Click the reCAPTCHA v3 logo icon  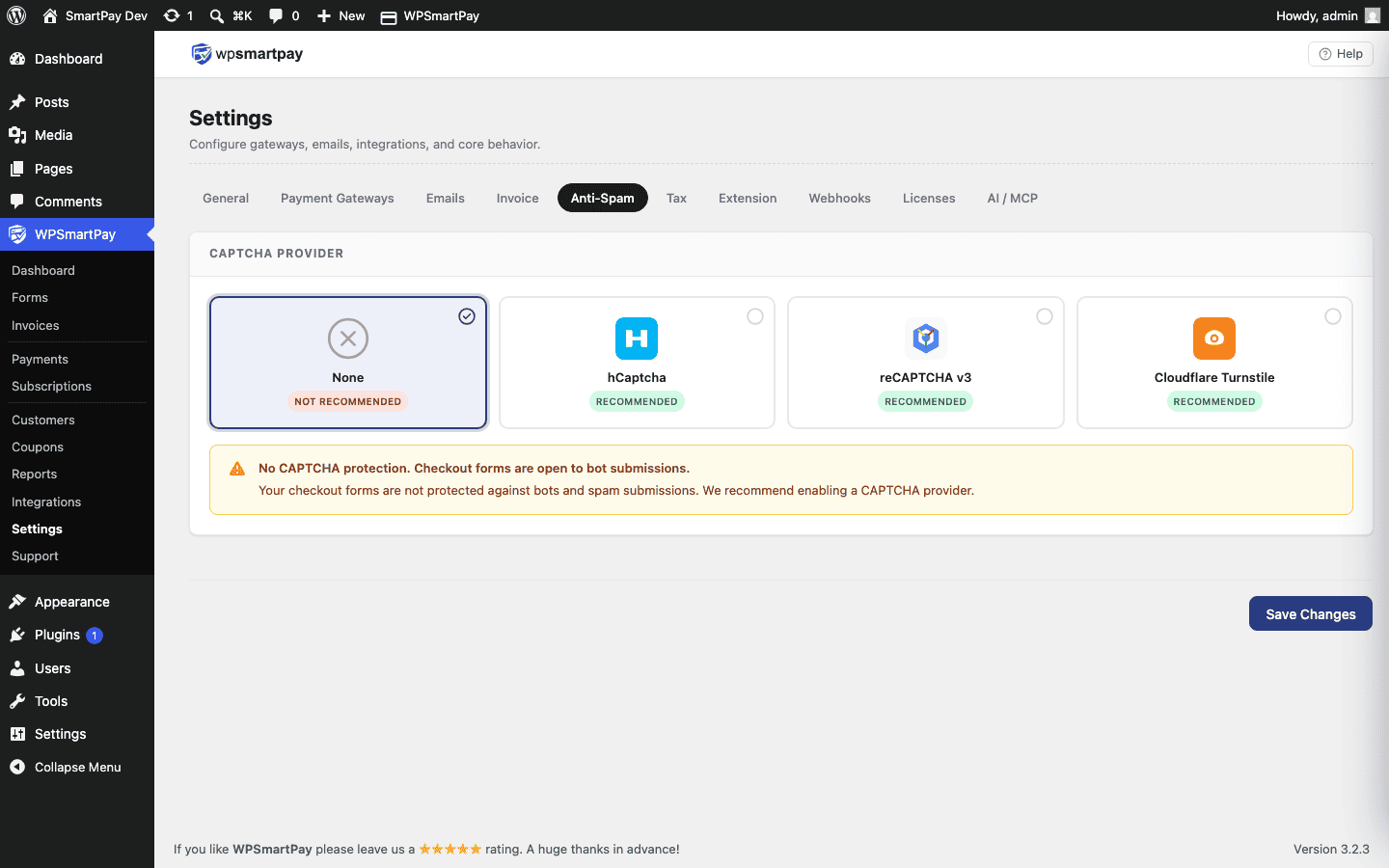(x=926, y=339)
